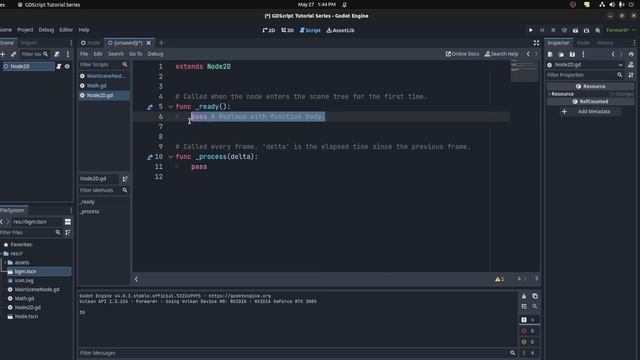This screenshot has width=640, height=360.
Task: Load an existing resource in Inspector
Action: point(561,54)
